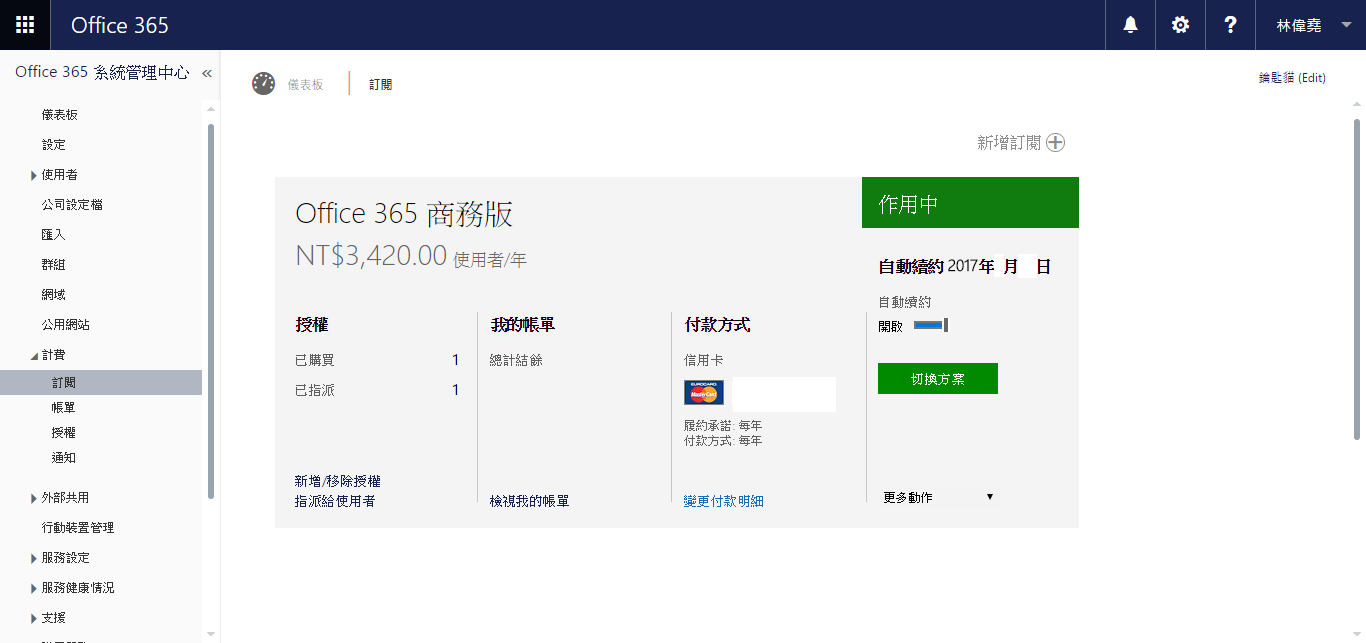Click the 指派給使用者 link
Screen dimensions: 1366x643
click(x=335, y=501)
